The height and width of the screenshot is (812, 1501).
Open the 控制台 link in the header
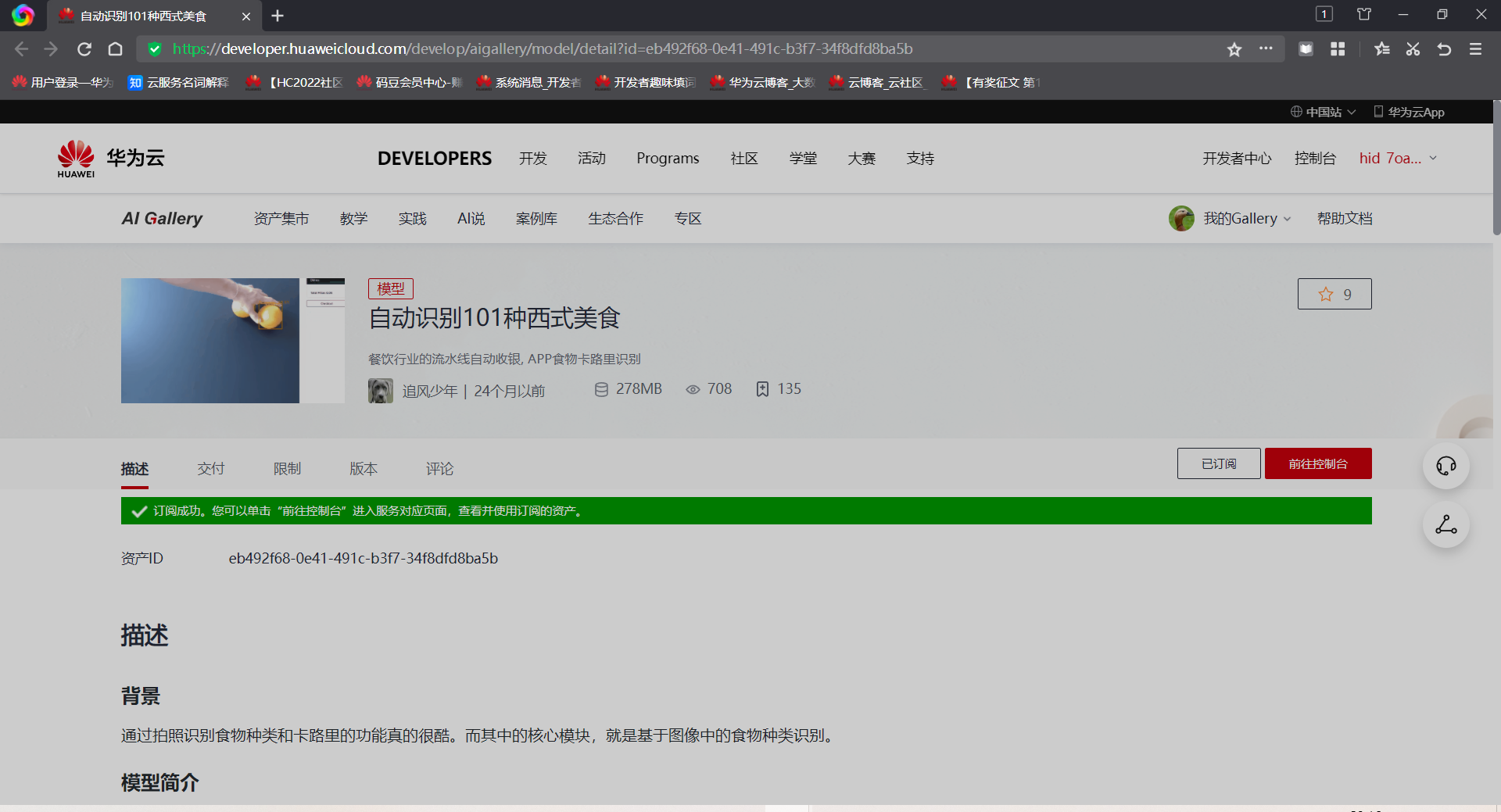coord(1315,159)
